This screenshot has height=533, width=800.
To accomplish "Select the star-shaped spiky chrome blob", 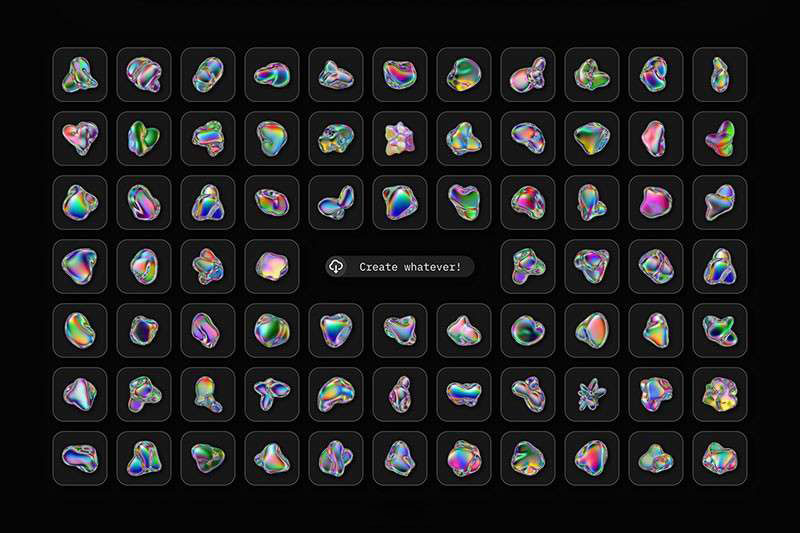I will coord(592,394).
